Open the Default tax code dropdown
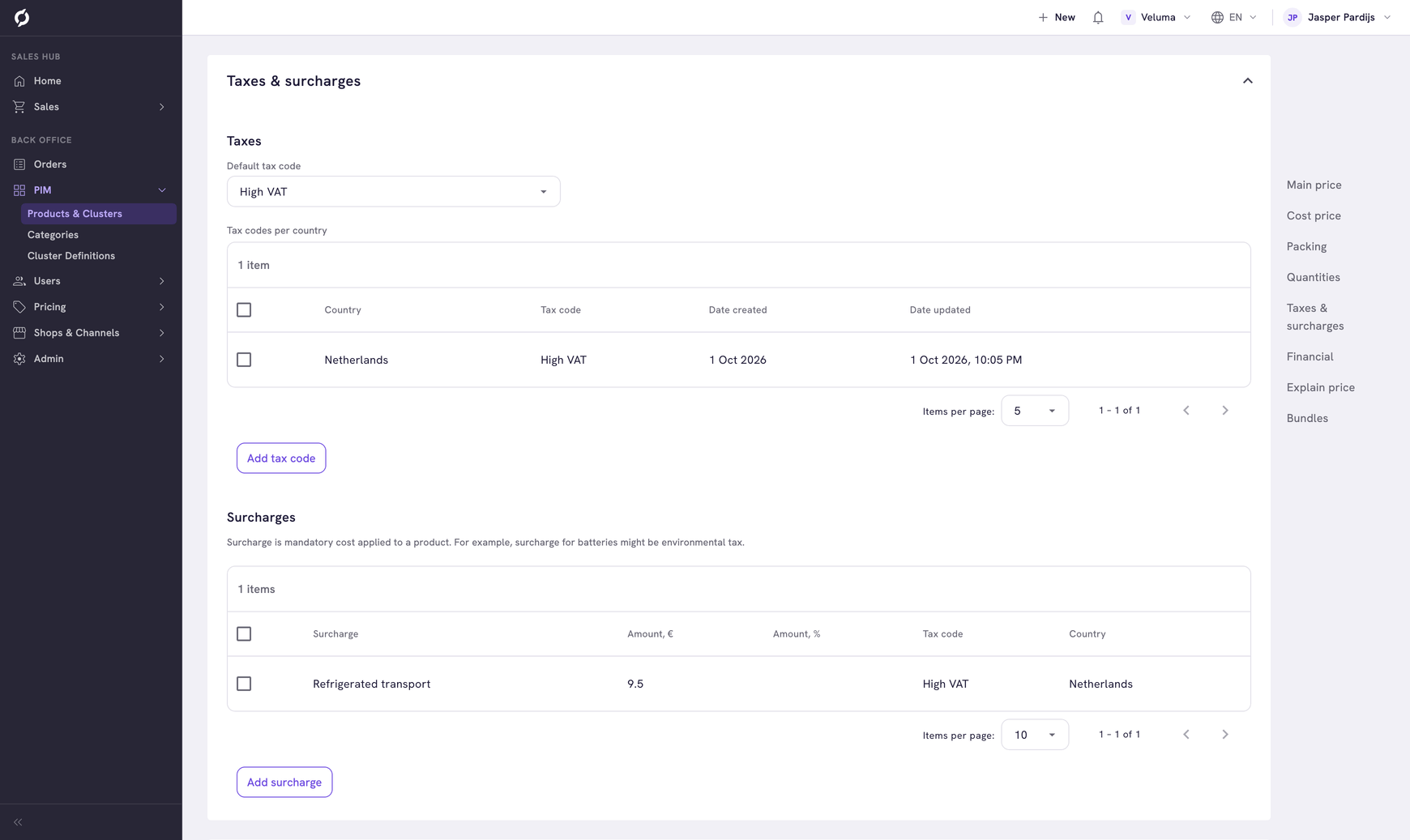 (394, 192)
